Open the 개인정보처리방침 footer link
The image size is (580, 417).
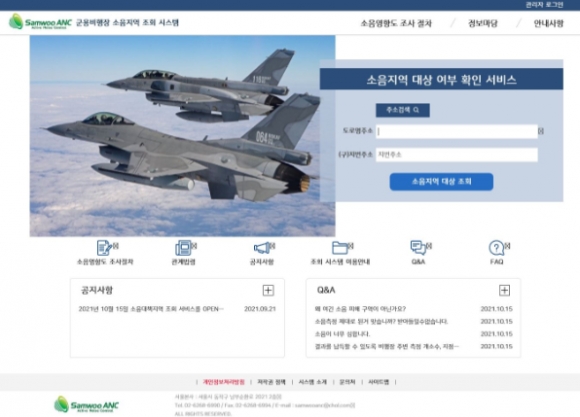pyautogui.click(x=224, y=382)
